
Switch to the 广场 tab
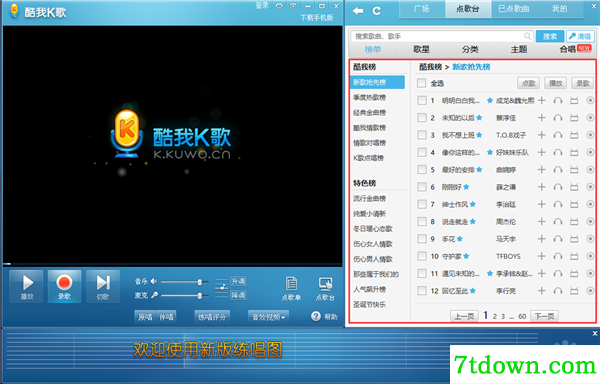(x=422, y=9)
